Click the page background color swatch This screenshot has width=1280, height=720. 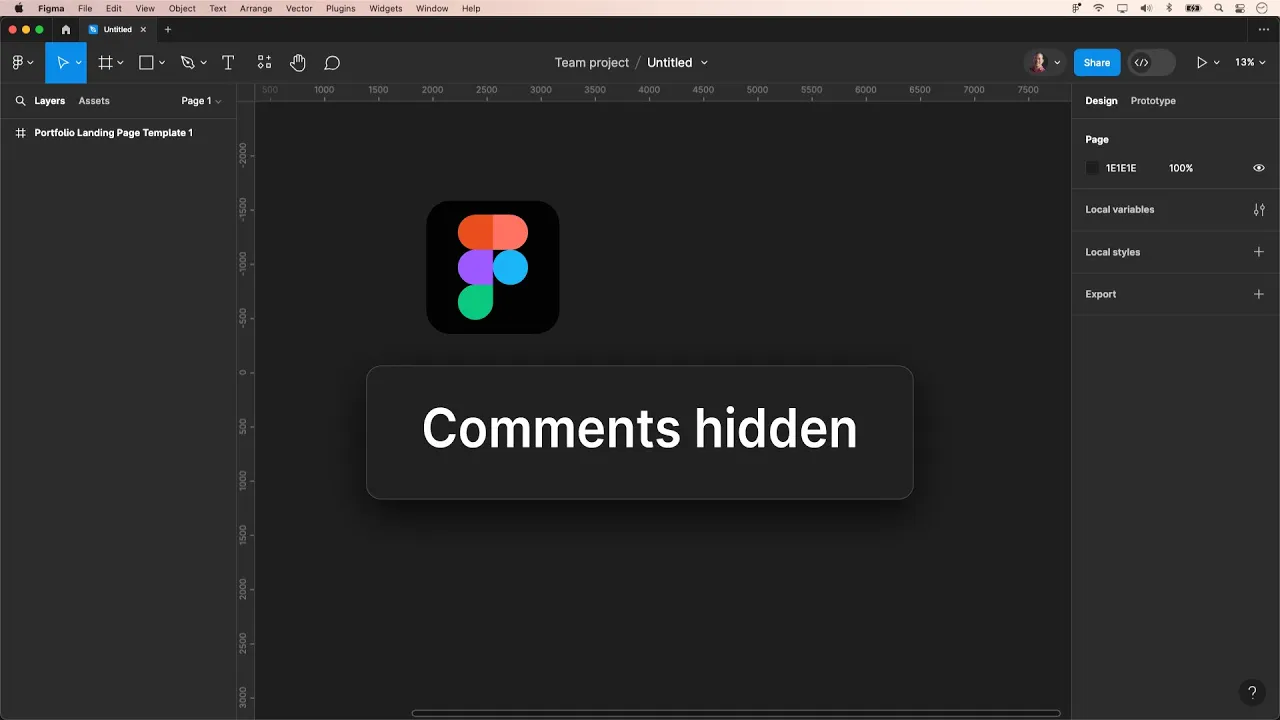[x=1092, y=168]
